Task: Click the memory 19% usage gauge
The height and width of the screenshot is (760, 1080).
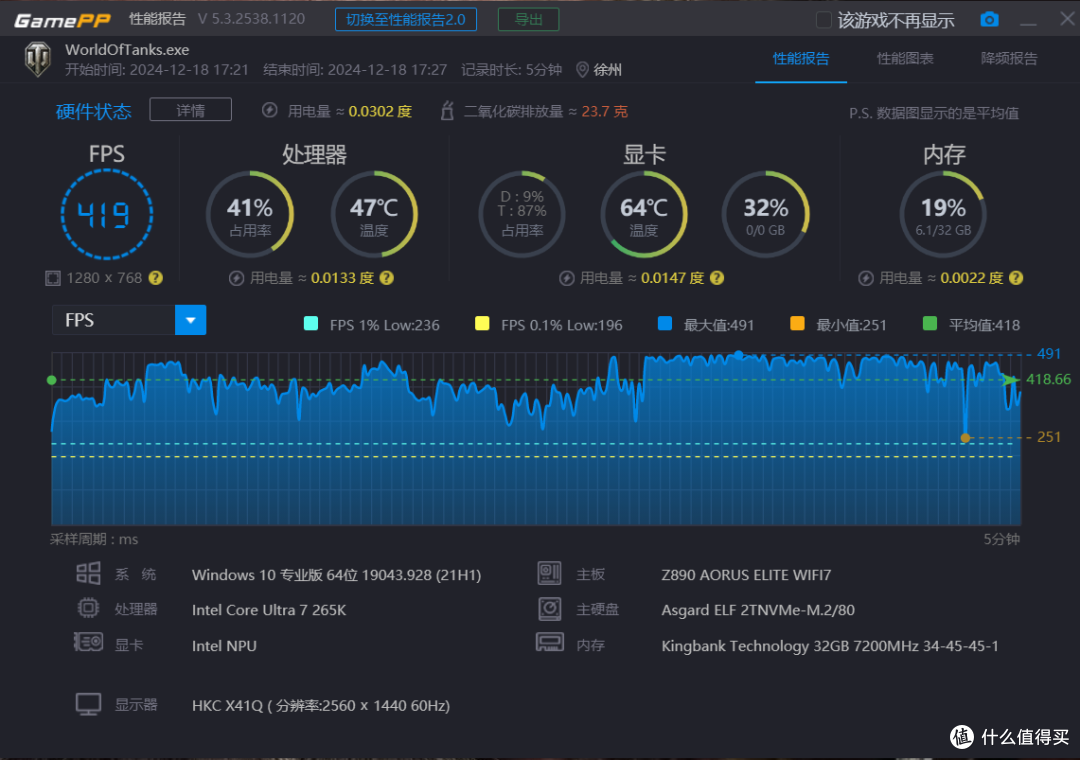Action: point(943,214)
